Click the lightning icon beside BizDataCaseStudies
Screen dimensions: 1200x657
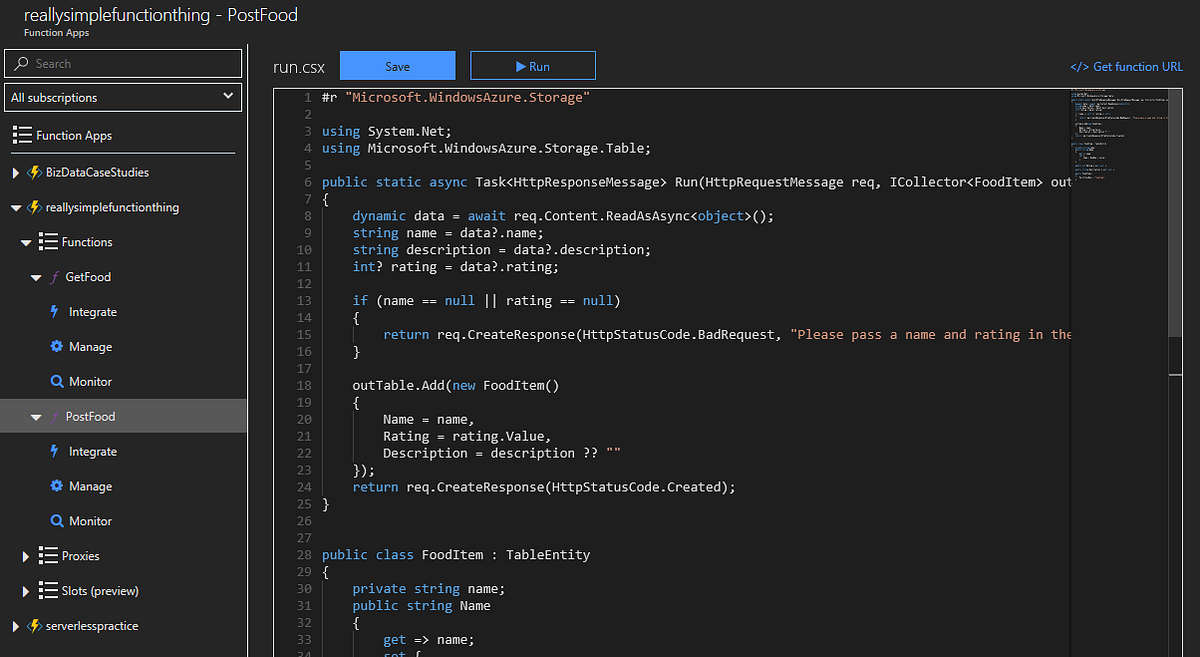34,173
